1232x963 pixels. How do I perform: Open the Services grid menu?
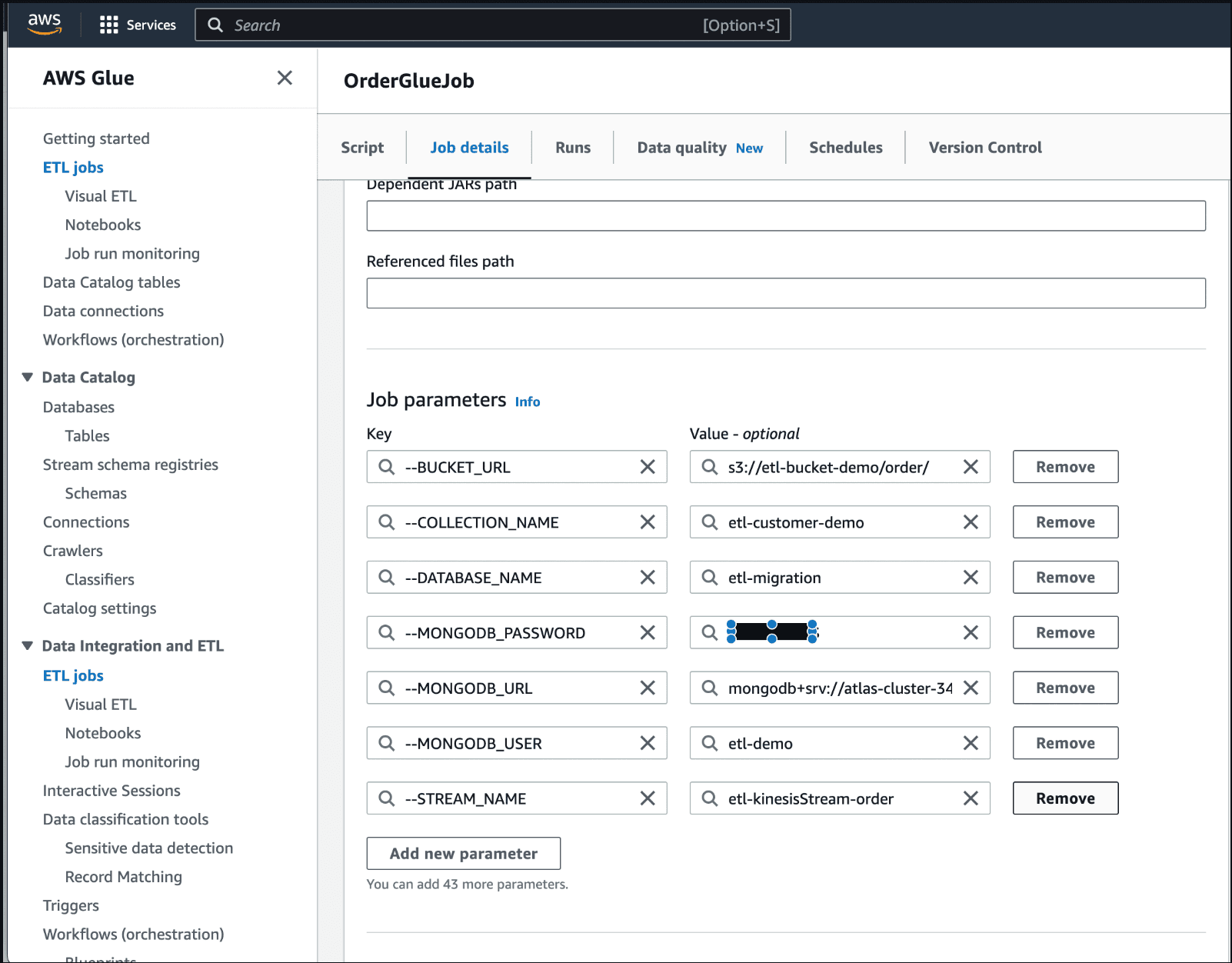tap(138, 25)
